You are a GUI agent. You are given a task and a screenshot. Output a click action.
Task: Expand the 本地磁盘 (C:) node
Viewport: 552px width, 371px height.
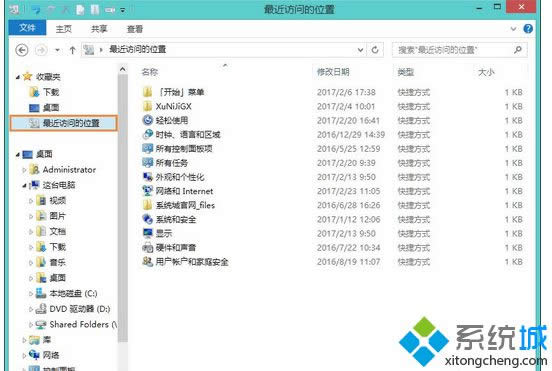[x=31, y=294]
